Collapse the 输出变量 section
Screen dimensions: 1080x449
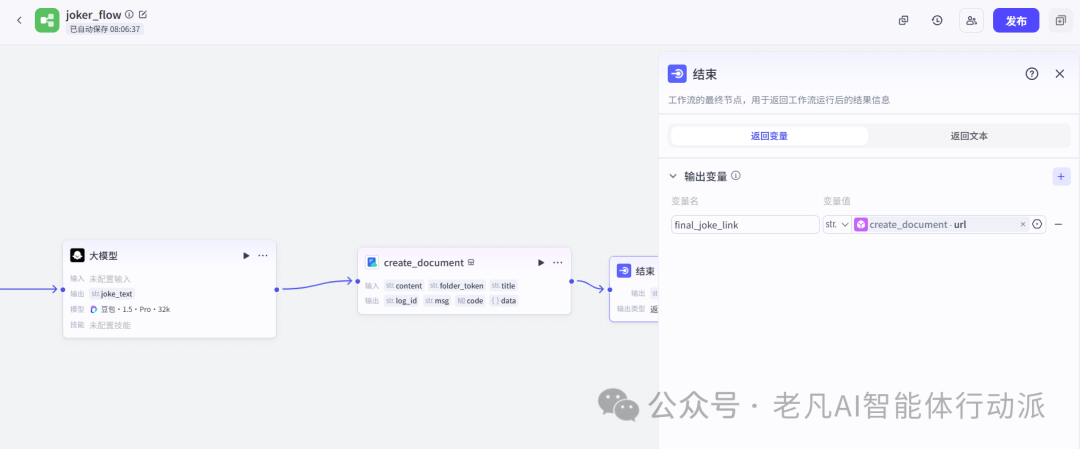click(674, 176)
